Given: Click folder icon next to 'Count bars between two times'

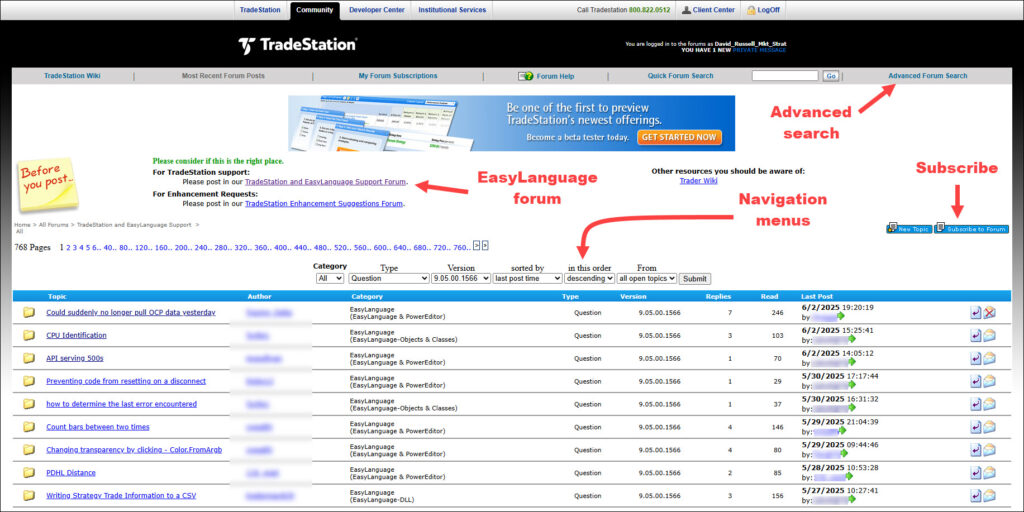Looking at the screenshot, I should [29, 426].
